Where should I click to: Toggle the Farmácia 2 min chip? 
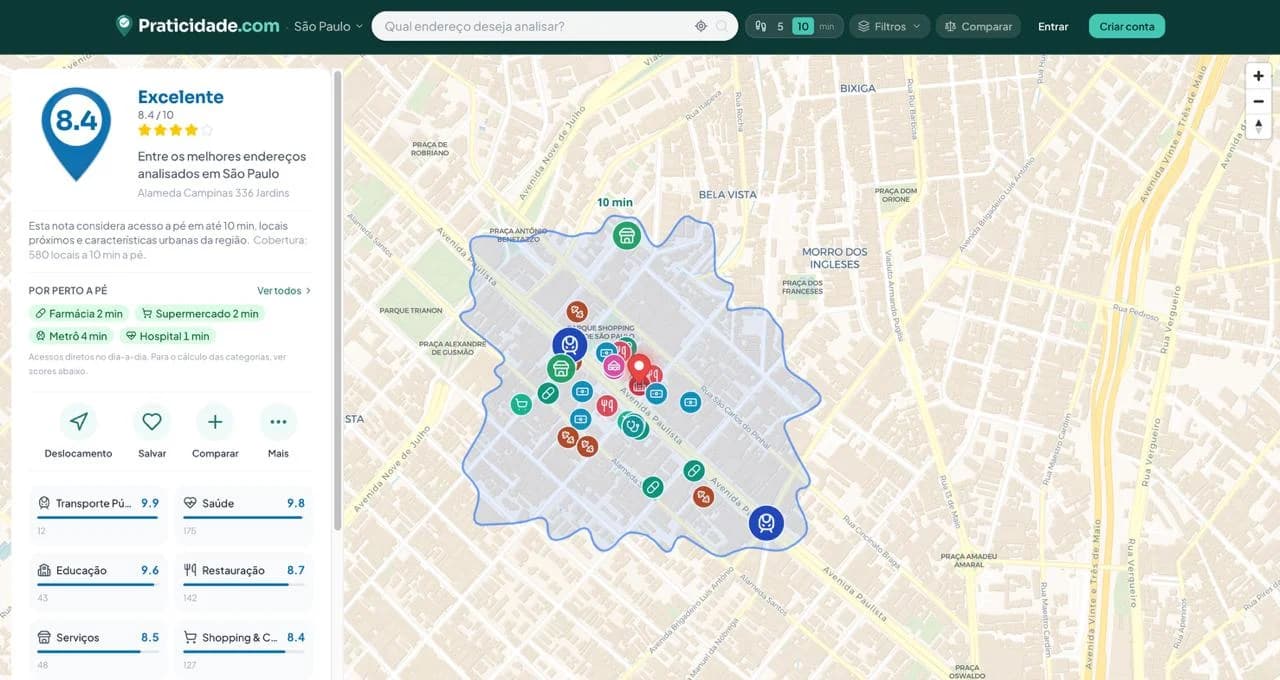pos(79,313)
